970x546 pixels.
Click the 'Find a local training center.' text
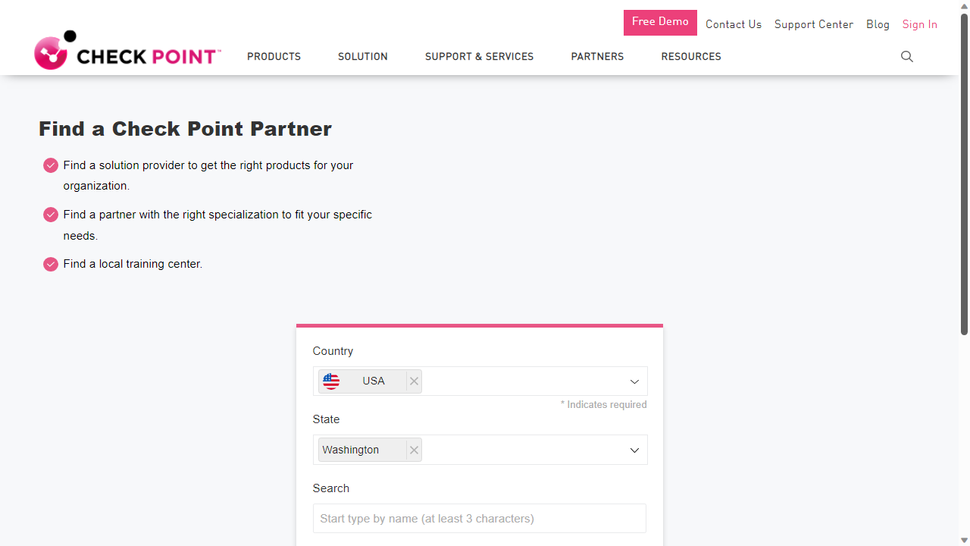[x=132, y=264]
